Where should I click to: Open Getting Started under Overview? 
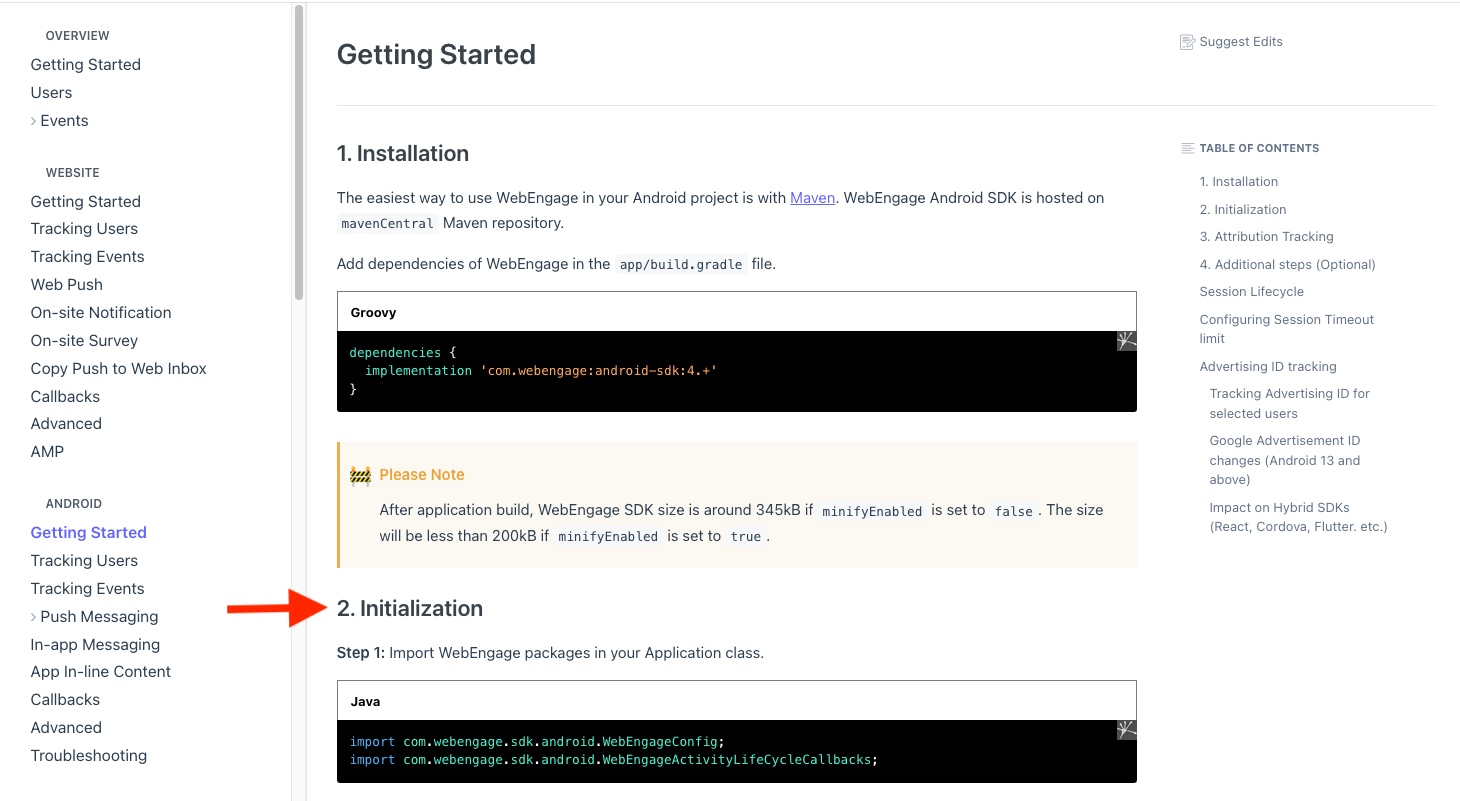click(x=86, y=65)
